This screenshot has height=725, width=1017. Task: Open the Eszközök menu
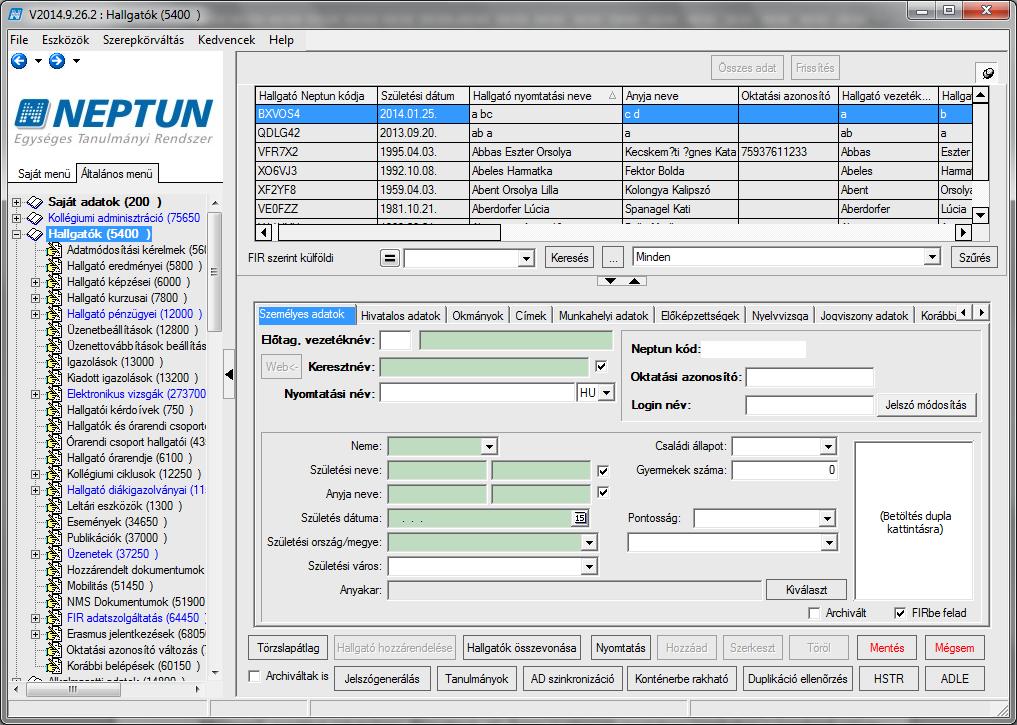click(66, 40)
